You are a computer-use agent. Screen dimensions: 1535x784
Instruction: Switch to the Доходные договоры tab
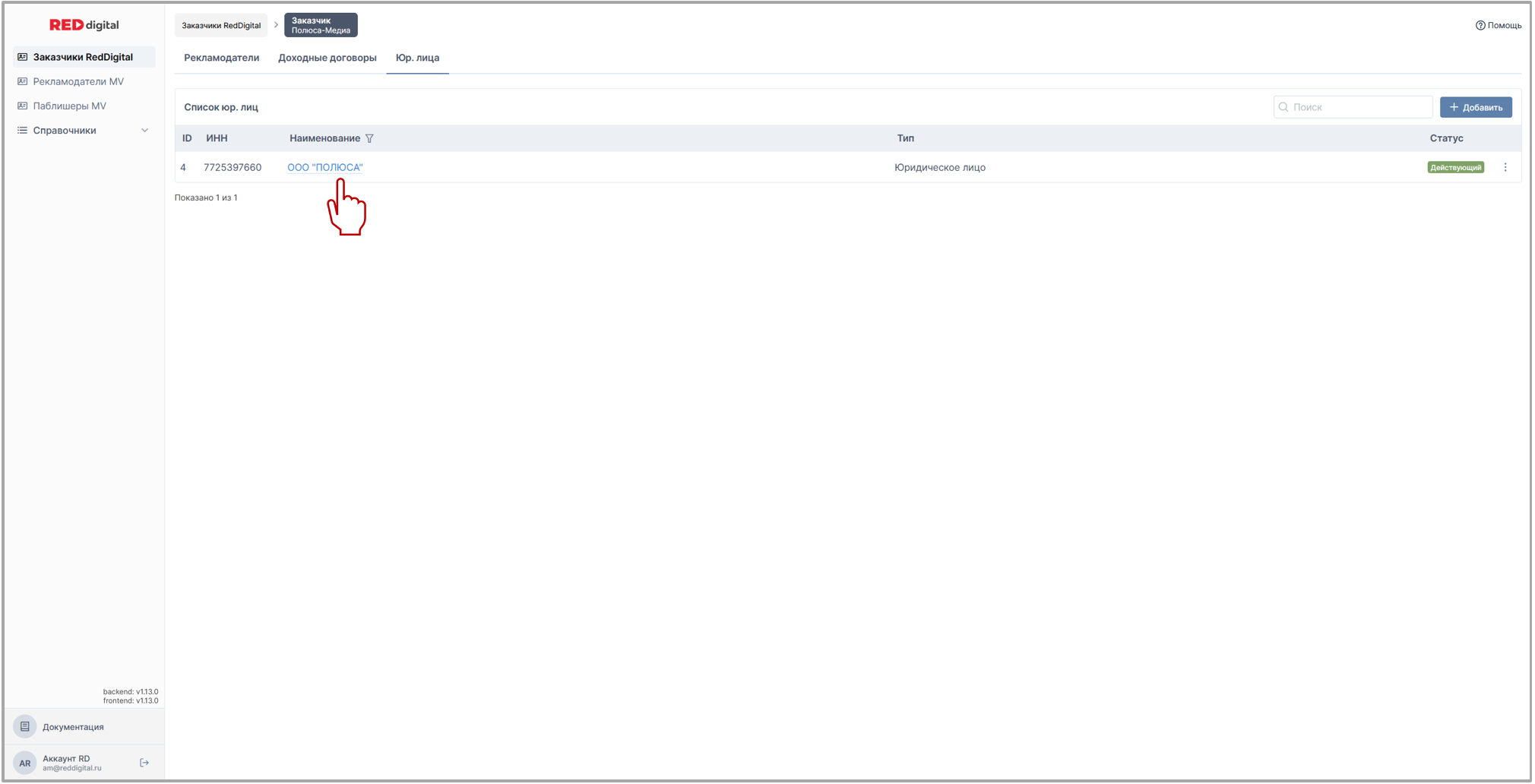coord(327,58)
